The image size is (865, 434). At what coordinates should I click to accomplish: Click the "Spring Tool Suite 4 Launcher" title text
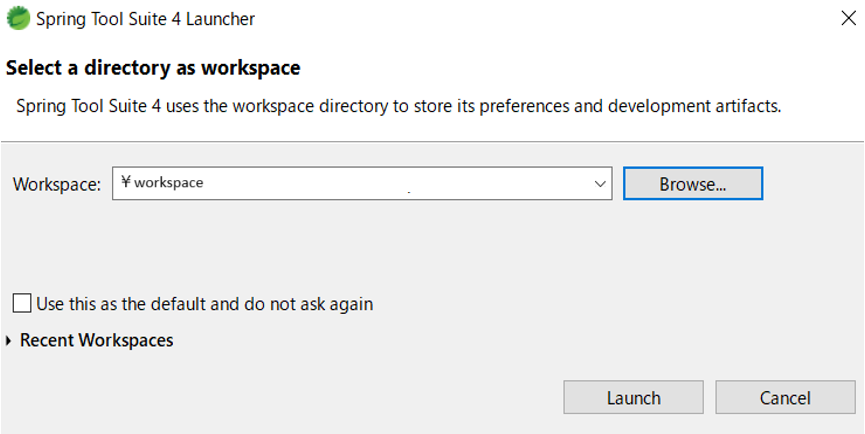[145, 19]
